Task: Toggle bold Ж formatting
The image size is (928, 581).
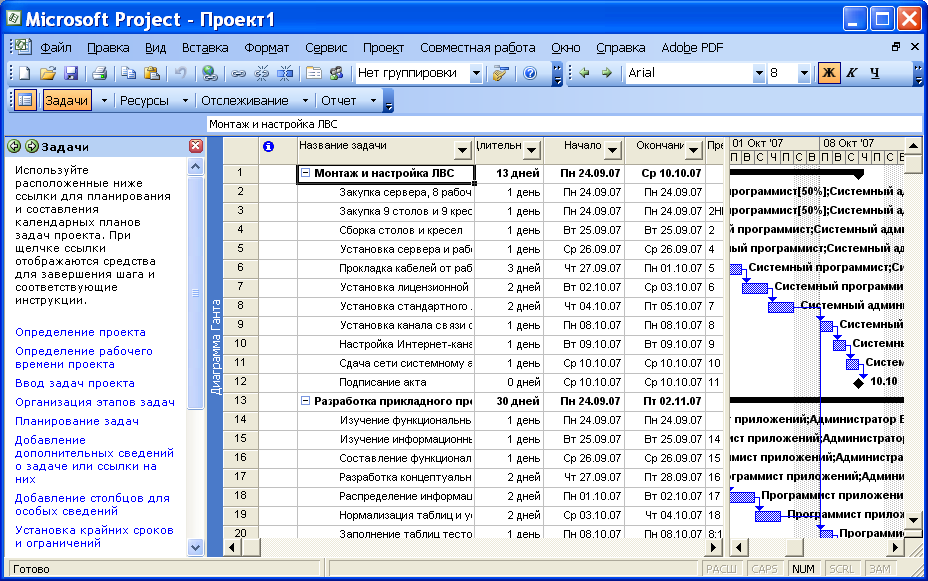Action: pyautogui.click(x=829, y=73)
